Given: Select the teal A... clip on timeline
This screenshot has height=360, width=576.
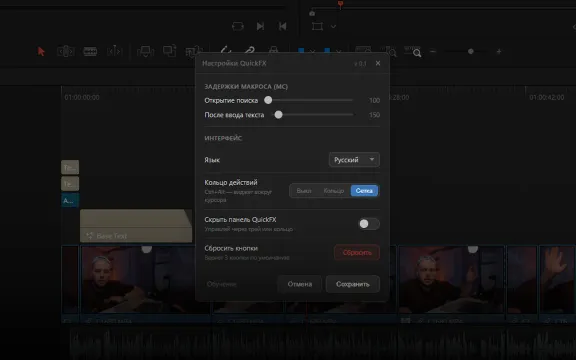Looking at the screenshot, I should pos(70,201).
